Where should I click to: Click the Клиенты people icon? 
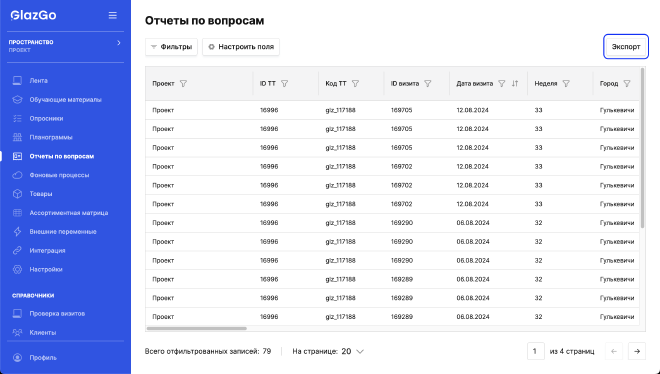[x=17, y=332]
